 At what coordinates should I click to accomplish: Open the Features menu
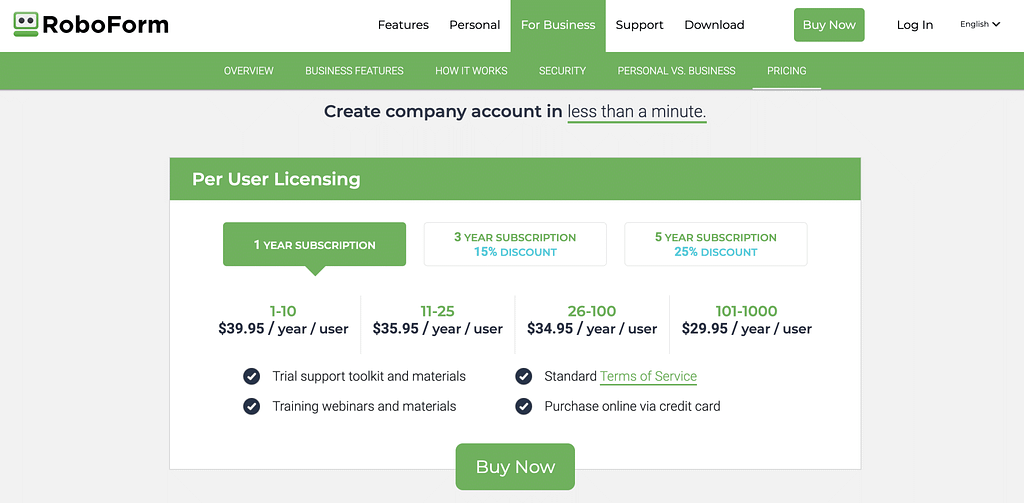[403, 25]
